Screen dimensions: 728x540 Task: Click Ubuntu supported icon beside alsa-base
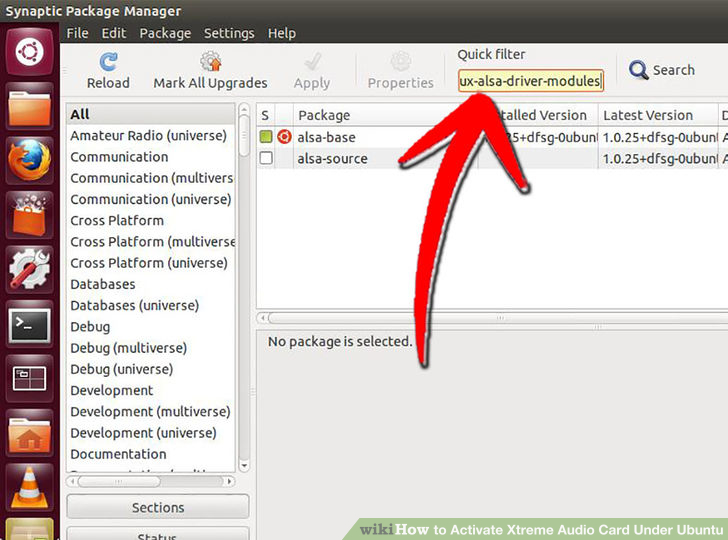click(x=284, y=137)
